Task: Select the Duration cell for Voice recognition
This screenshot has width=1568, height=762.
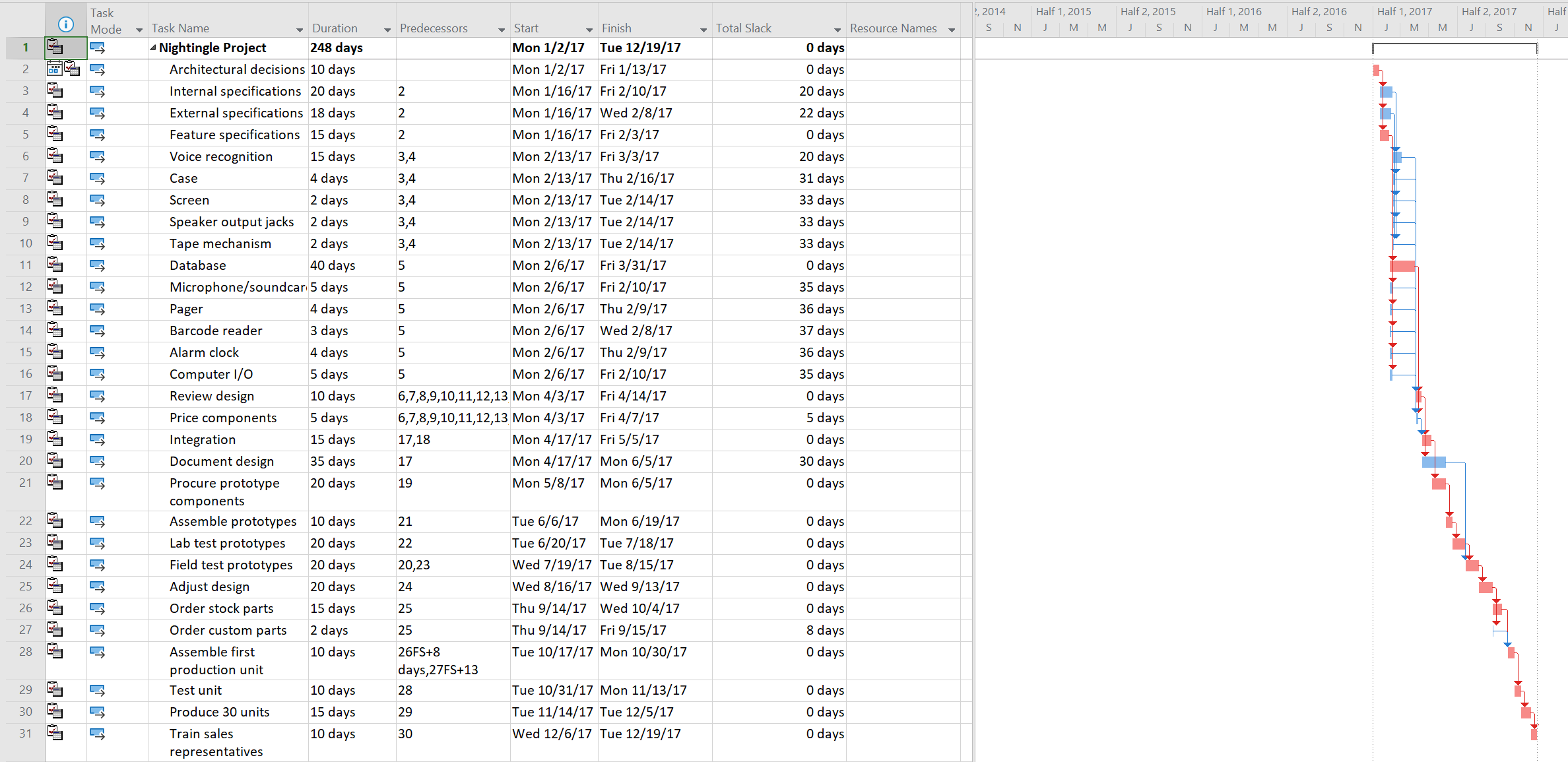Action: [346, 156]
